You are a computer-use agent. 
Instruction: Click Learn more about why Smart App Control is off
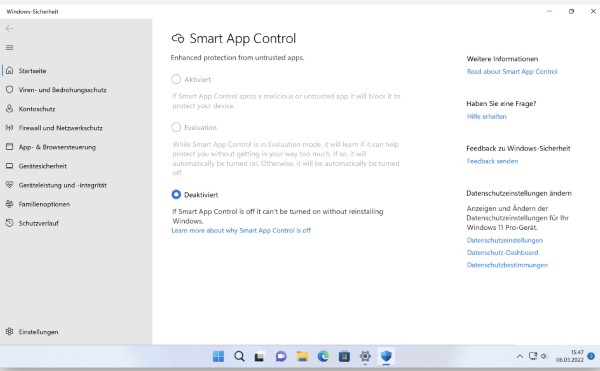(x=241, y=230)
